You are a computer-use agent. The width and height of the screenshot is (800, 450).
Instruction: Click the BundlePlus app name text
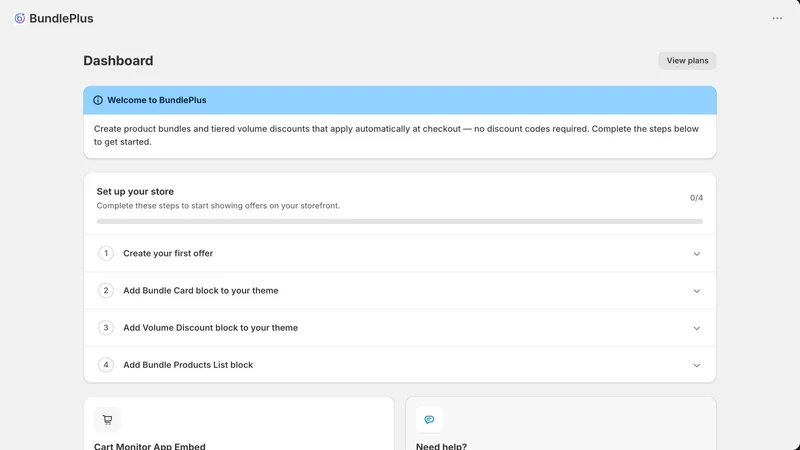[x=61, y=18]
